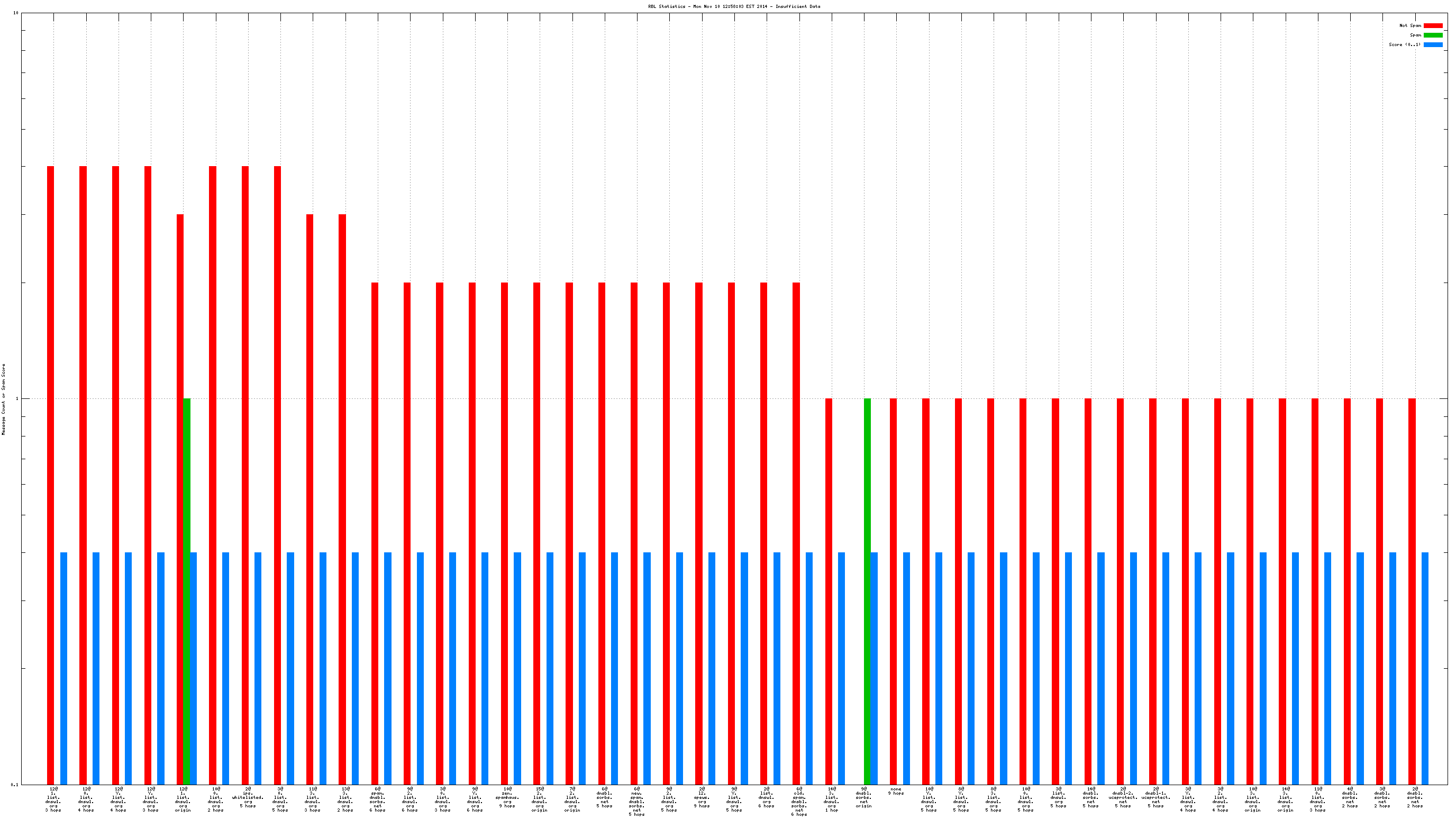The height and width of the screenshot is (819, 1456).
Task: Click the 'none 9 hops' axis label
Action: [896, 791]
